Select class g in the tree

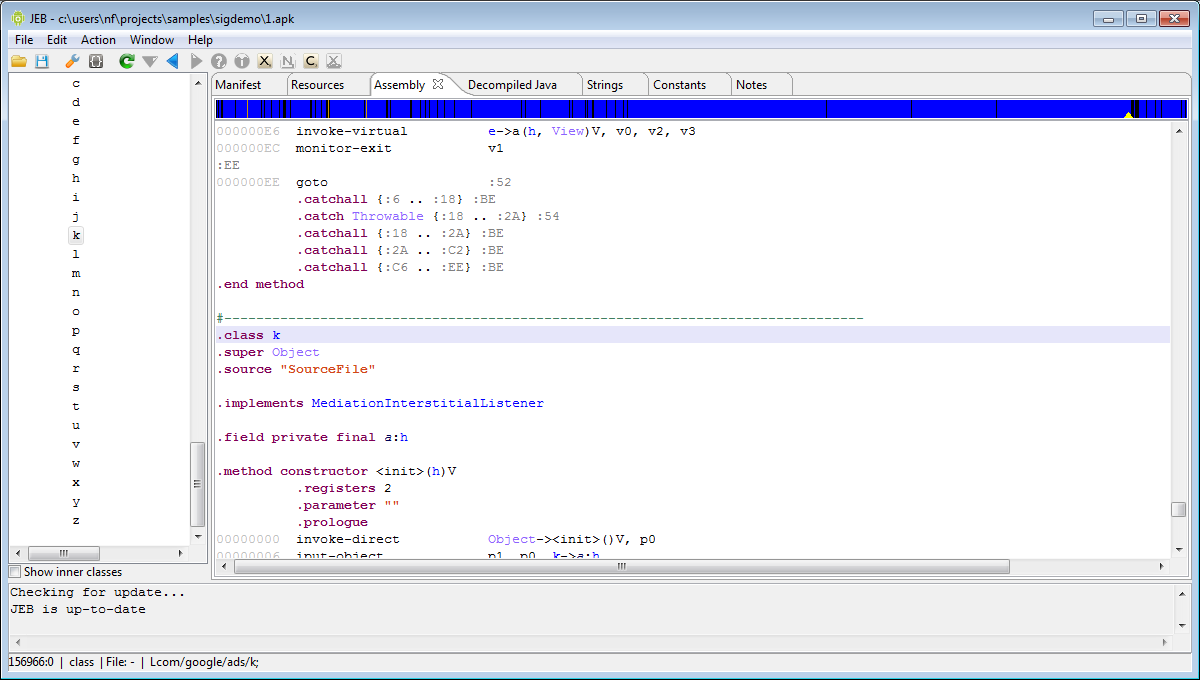click(76, 160)
